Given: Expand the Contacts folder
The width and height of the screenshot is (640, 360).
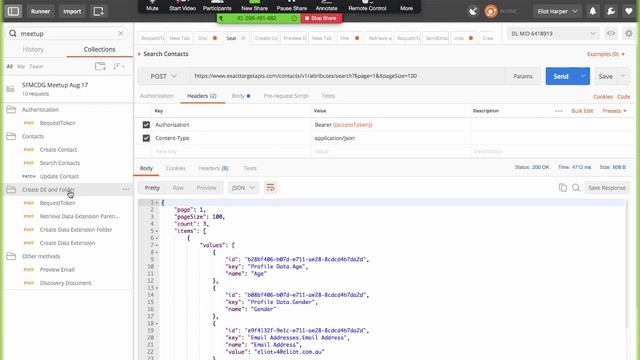Looking at the screenshot, I should [33, 136].
